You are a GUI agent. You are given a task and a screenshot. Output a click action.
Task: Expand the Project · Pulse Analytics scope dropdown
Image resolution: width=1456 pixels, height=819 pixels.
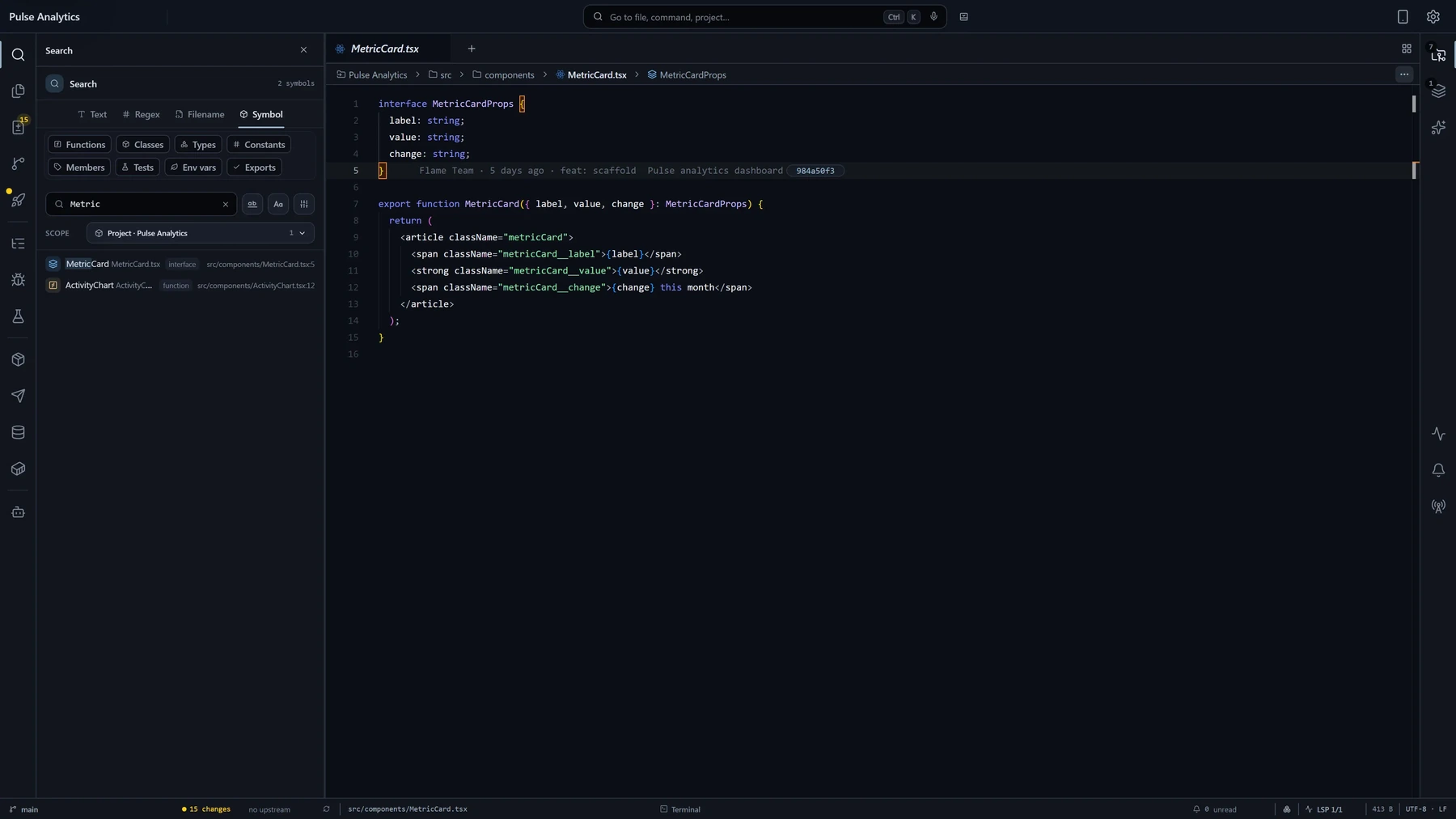[x=200, y=233]
